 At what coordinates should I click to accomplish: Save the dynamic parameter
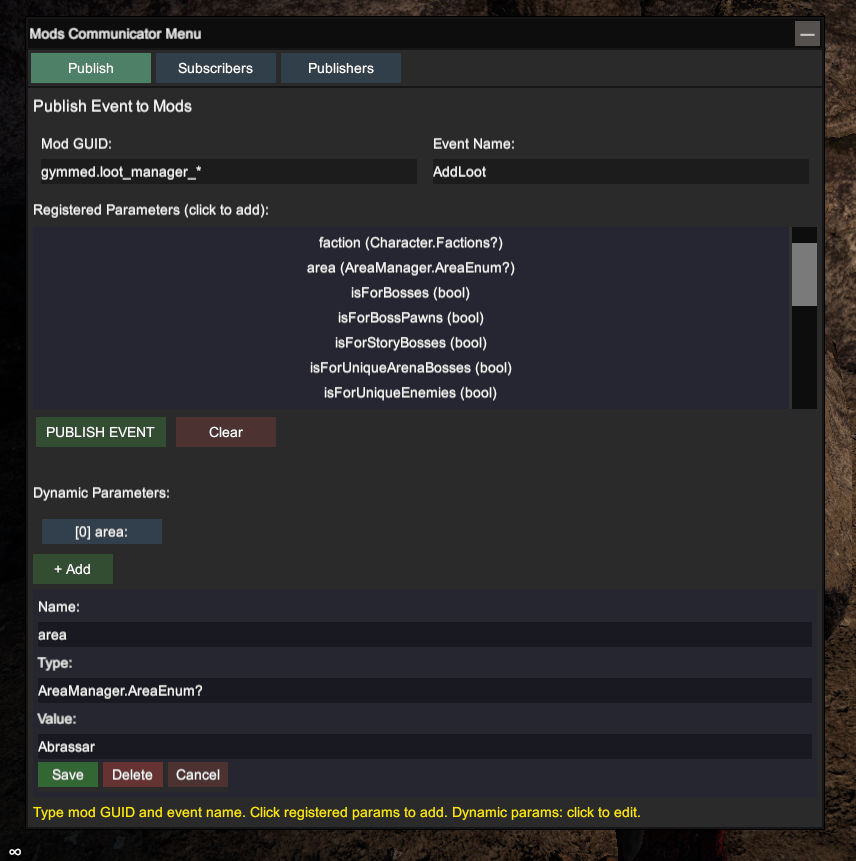[x=68, y=775]
